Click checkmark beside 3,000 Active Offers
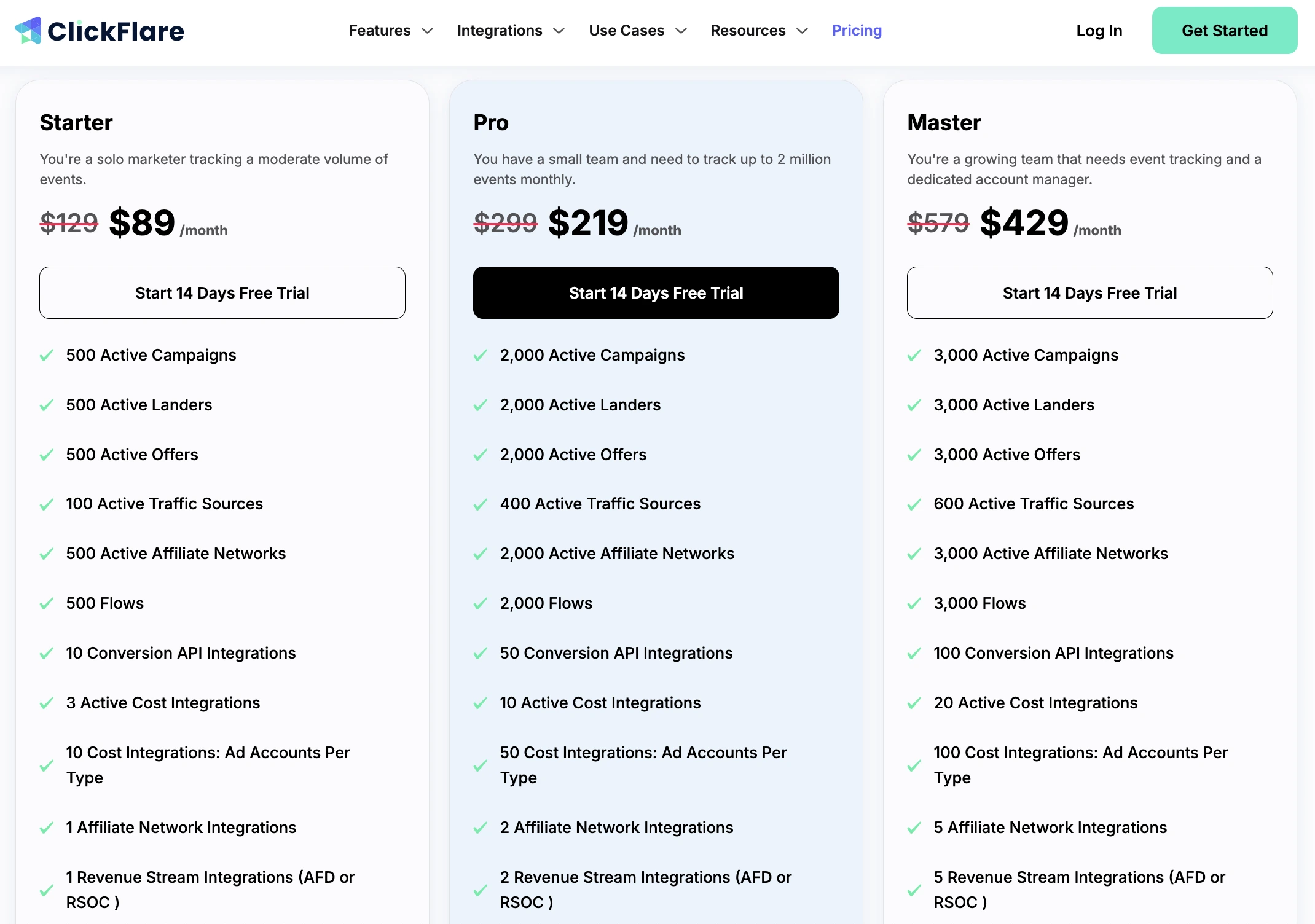Viewport: 1315px width, 924px height. tap(914, 455)
